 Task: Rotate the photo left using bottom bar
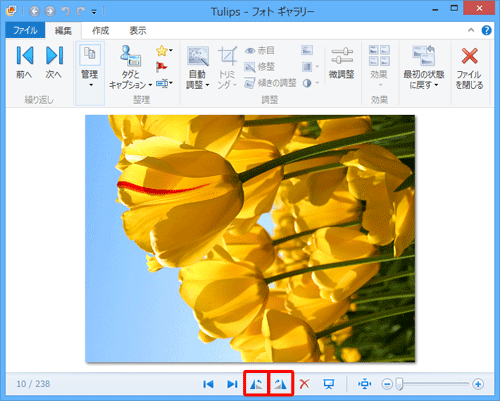tap(256, 384)
